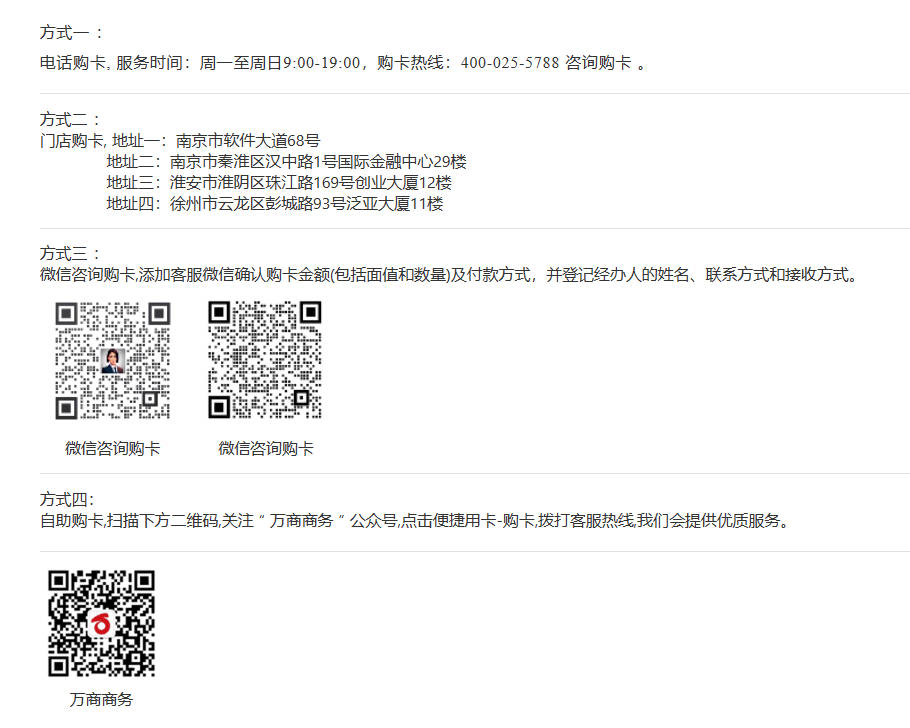
Task: Click the QR code with portrait photo
Action: coord(113,361)
